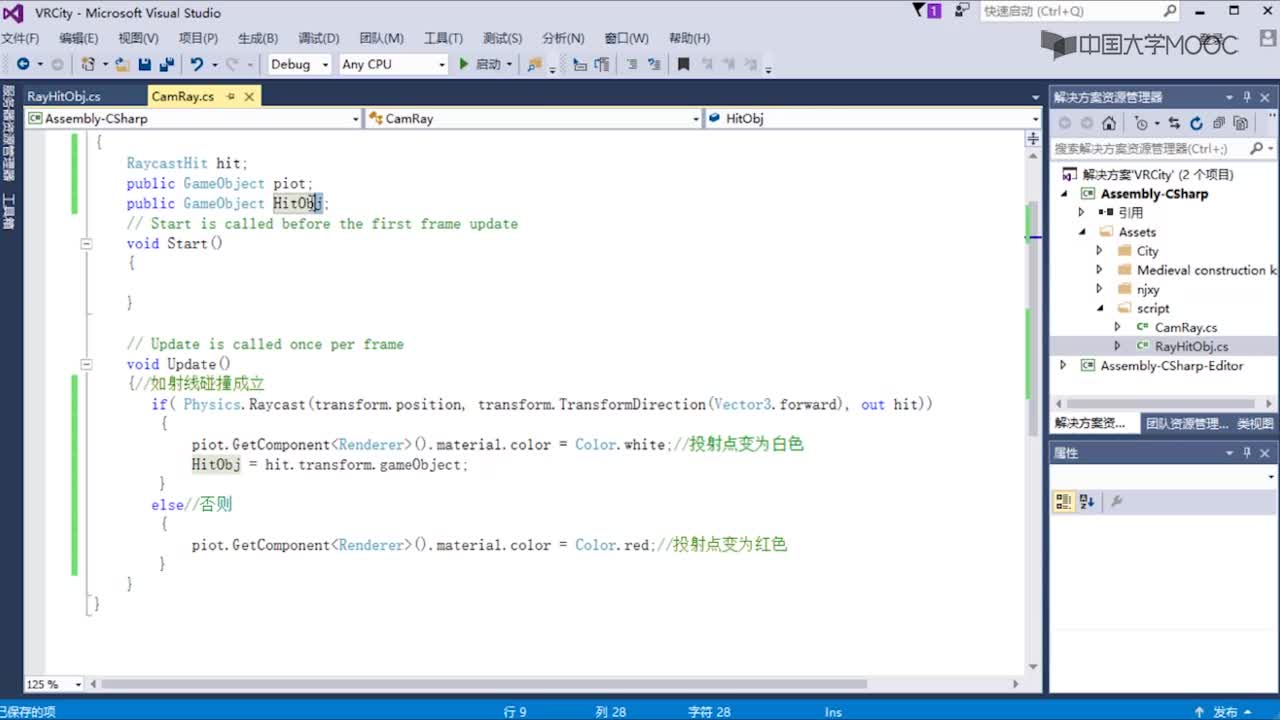Select the 引用 references node
Image resolution: width=1280 pixels, height=720 pixels.
[x=1130, y=213]
